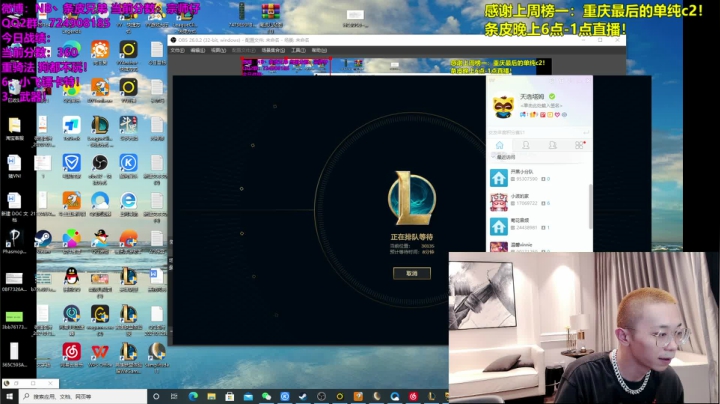
Task: Open File Explorer from taskbar
Action: pyautogui.click(x=211, y=396)
